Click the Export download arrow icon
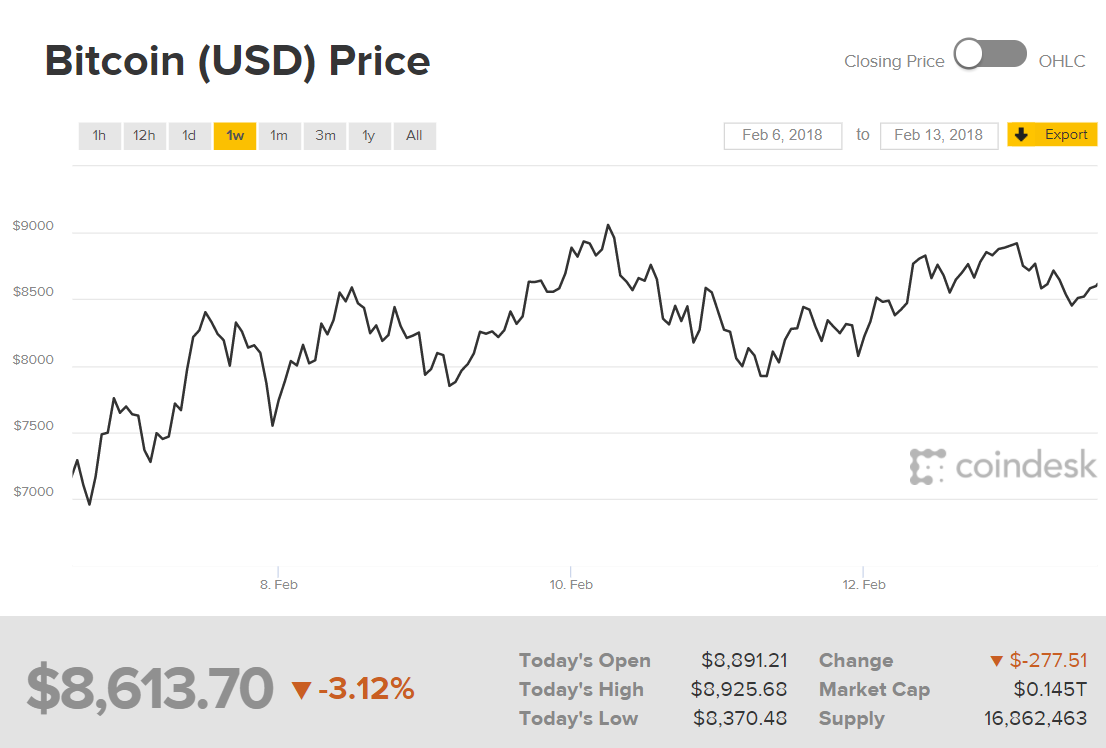 point(1022,134)
